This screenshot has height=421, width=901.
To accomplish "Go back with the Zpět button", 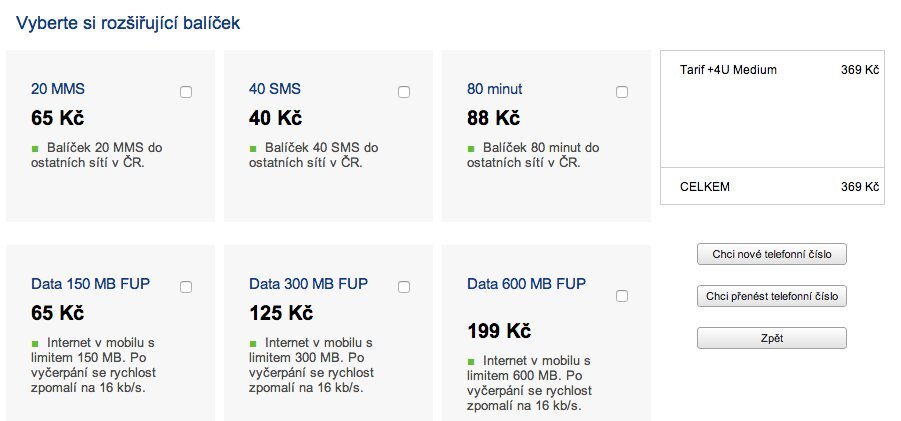I will tap(771, 338).
